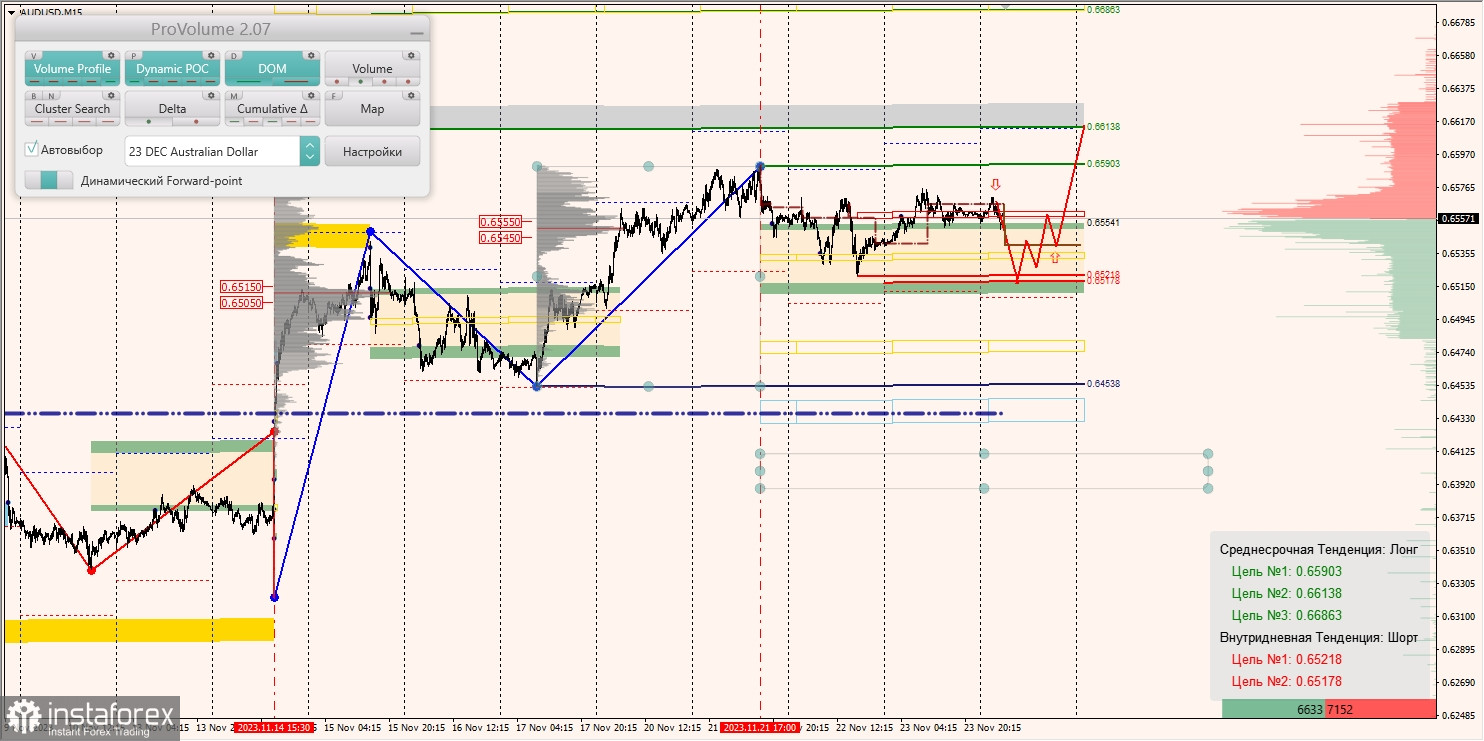Open Cluster Search gear settings
The image size is (1484, 741).
click(111, 96)
